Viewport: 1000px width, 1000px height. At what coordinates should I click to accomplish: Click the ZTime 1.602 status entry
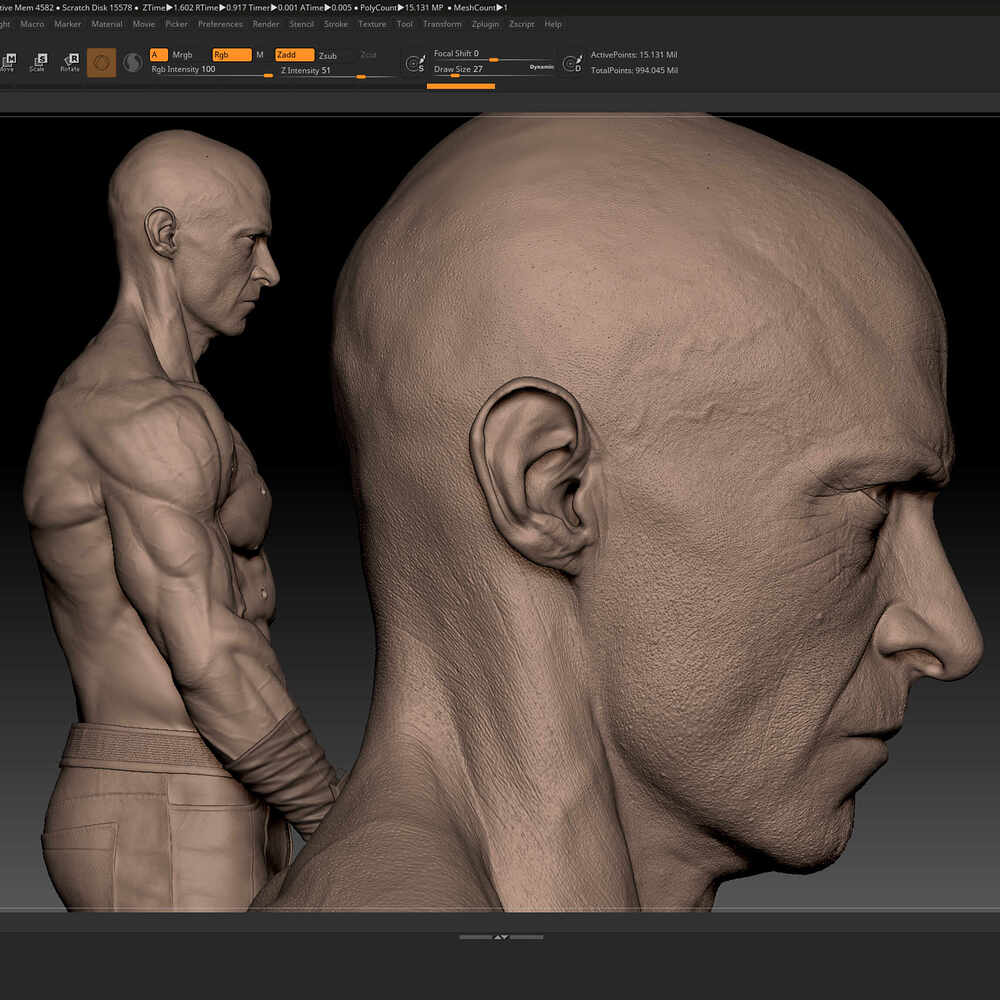point(168,8)
